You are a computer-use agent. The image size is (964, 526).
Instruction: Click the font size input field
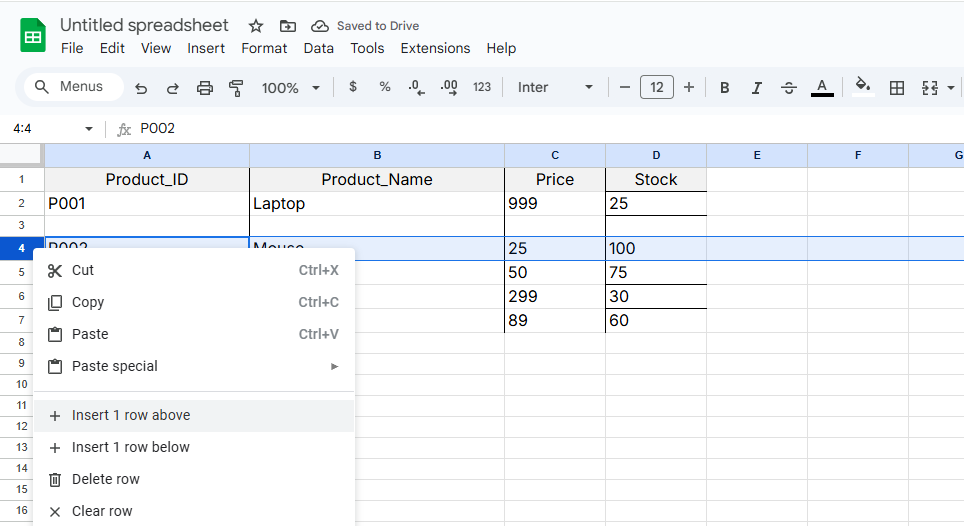(x=656, y=88)
